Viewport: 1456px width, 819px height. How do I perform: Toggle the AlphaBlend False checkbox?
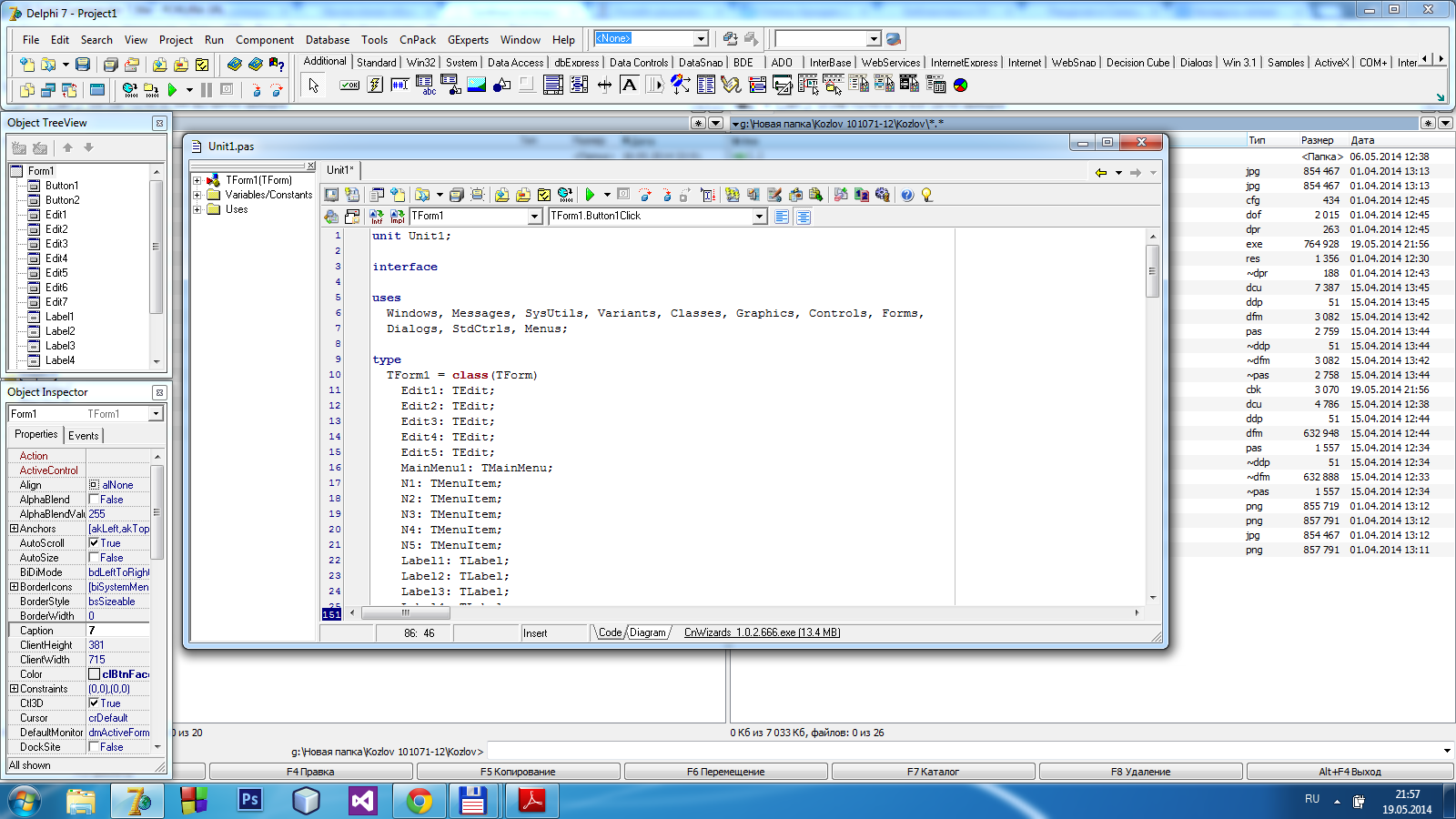(94, 500)
